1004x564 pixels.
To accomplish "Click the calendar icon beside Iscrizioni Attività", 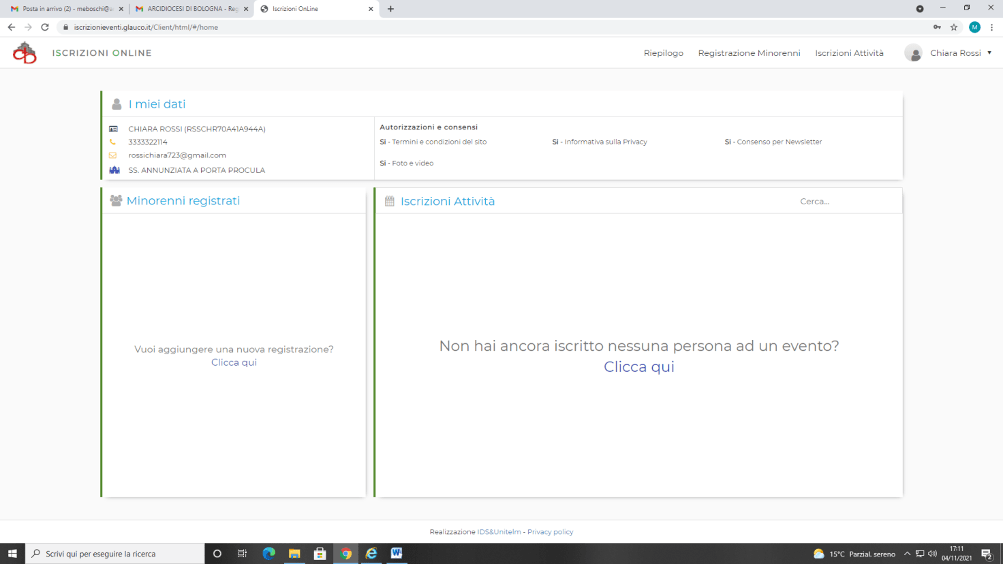I will point(390,201).
